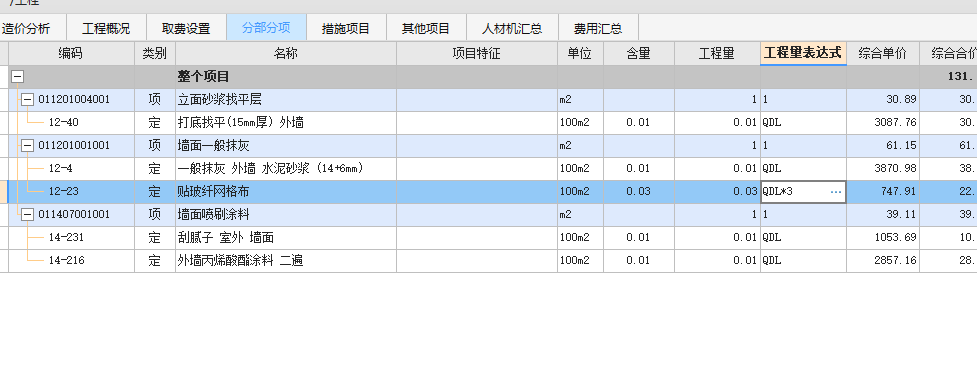The height and width of the screenshot is (365, 977).
Task: Click unit price 1053.69
Action: click(x=882, y=238)
